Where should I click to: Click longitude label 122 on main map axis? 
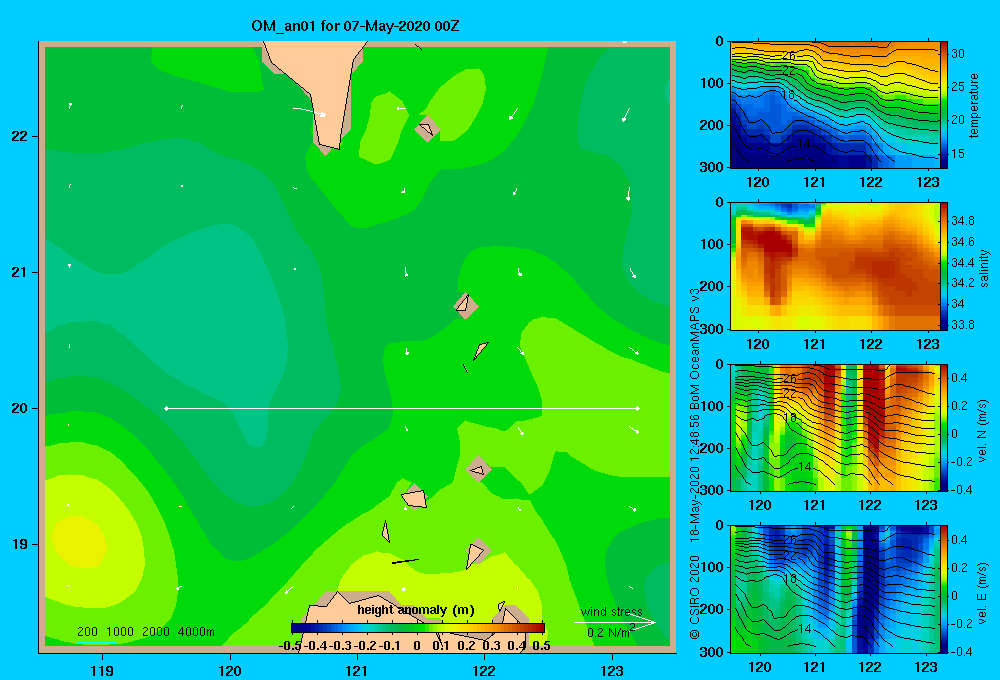click(x=484, y=670)
